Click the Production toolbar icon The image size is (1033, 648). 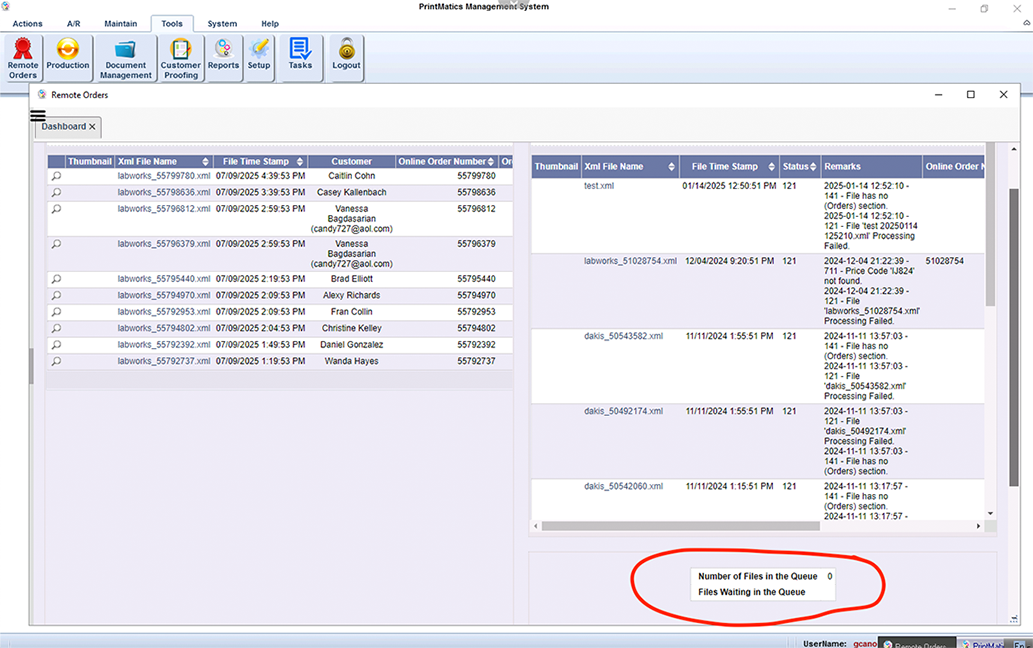pos(68,58)
